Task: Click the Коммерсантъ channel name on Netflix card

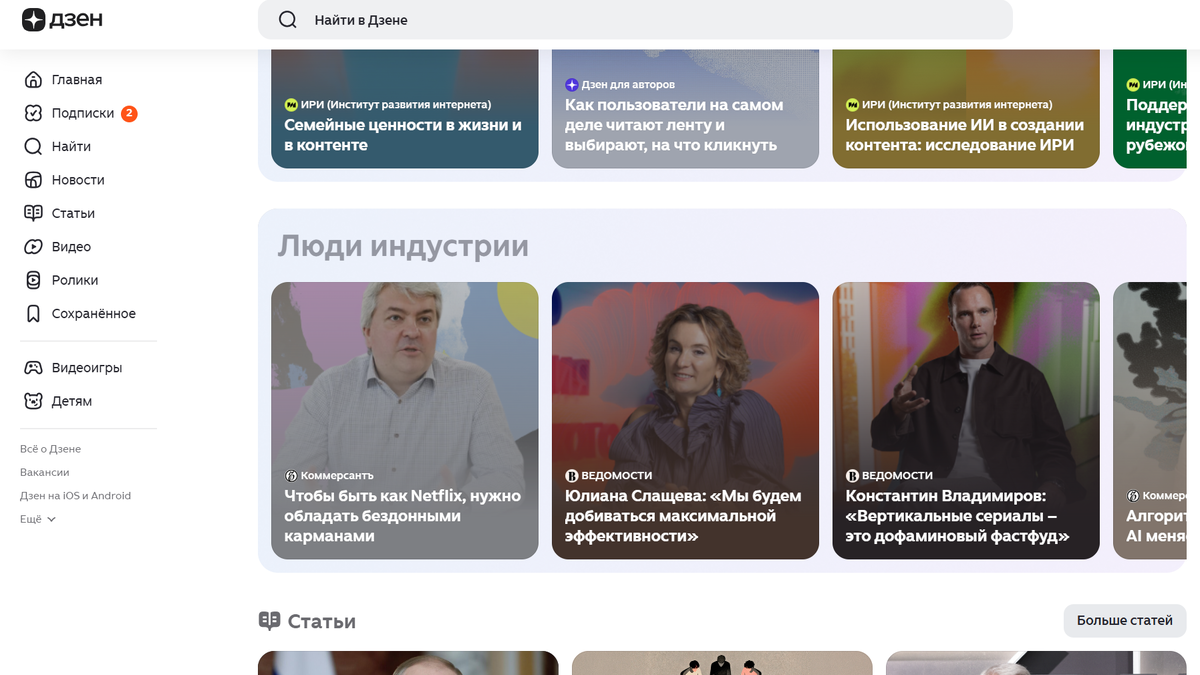Action: tap(337, 476)
